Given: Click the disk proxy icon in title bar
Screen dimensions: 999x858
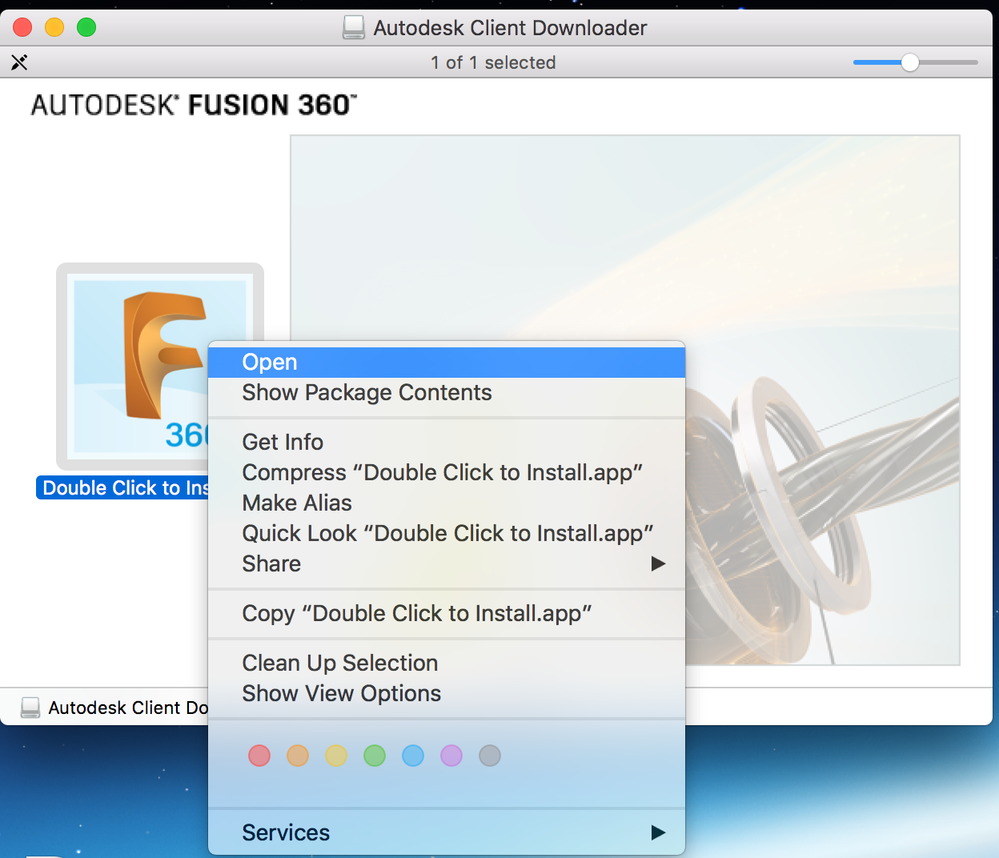Looking at the screenshot, I should tap(354, 27).
